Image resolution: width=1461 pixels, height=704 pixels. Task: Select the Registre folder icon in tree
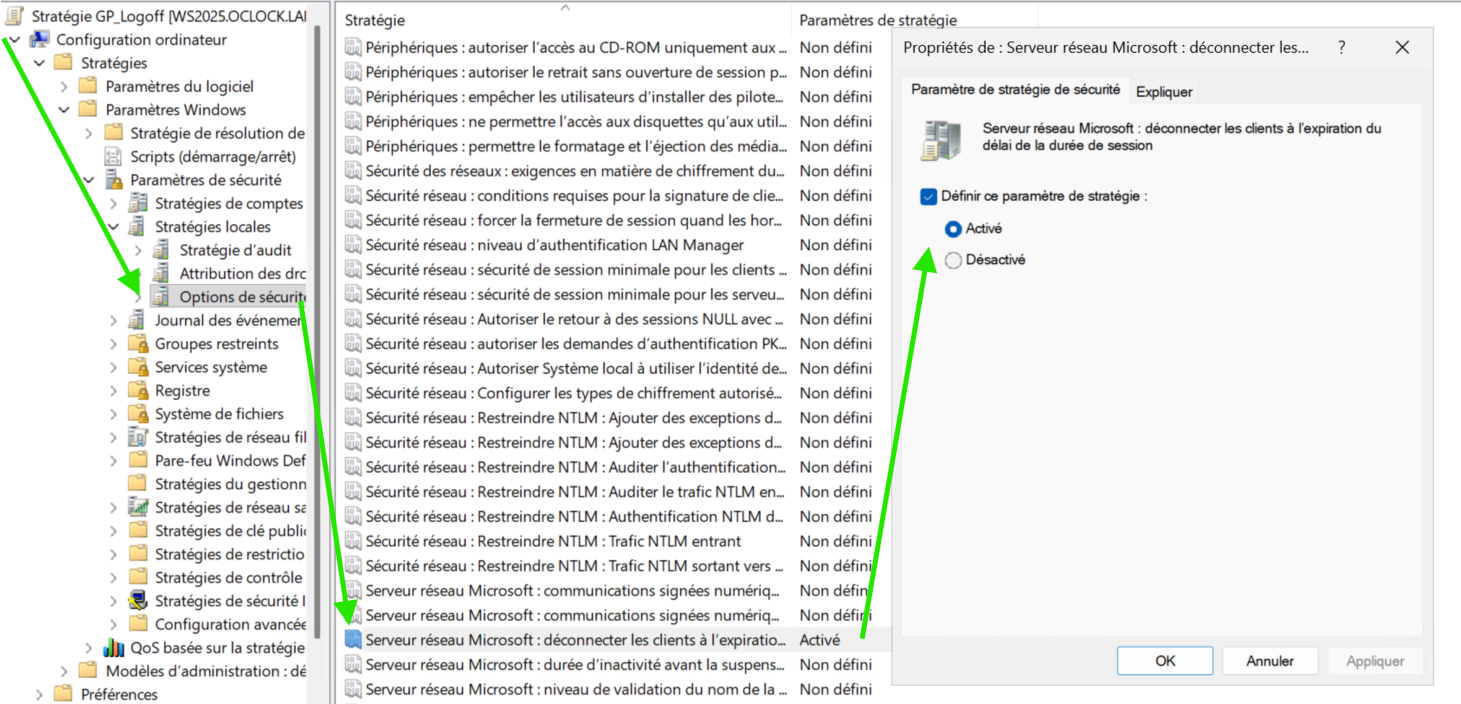[x=138, y=391]
